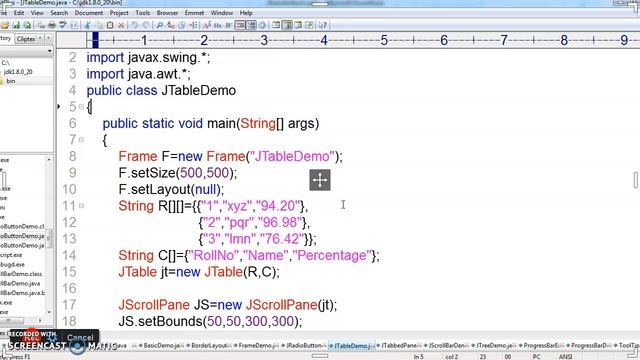The width and height of the screenshot is (640, 360).
Task: Click the file list scroll down arrow
Action: pyautogui.click(x=49, y=312)
